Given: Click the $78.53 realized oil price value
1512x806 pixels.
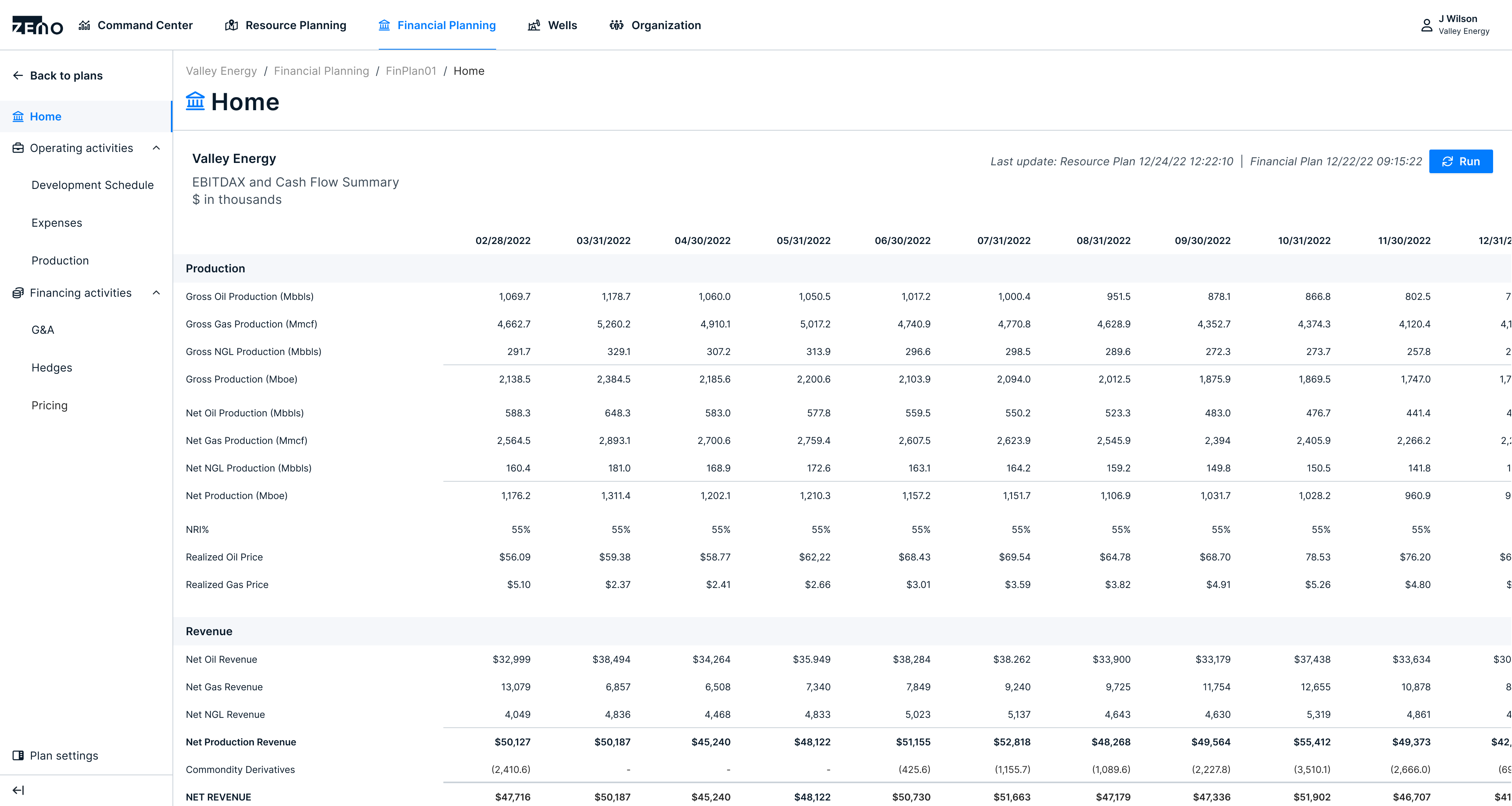Looking at the screenshot, I should 1318,557.
